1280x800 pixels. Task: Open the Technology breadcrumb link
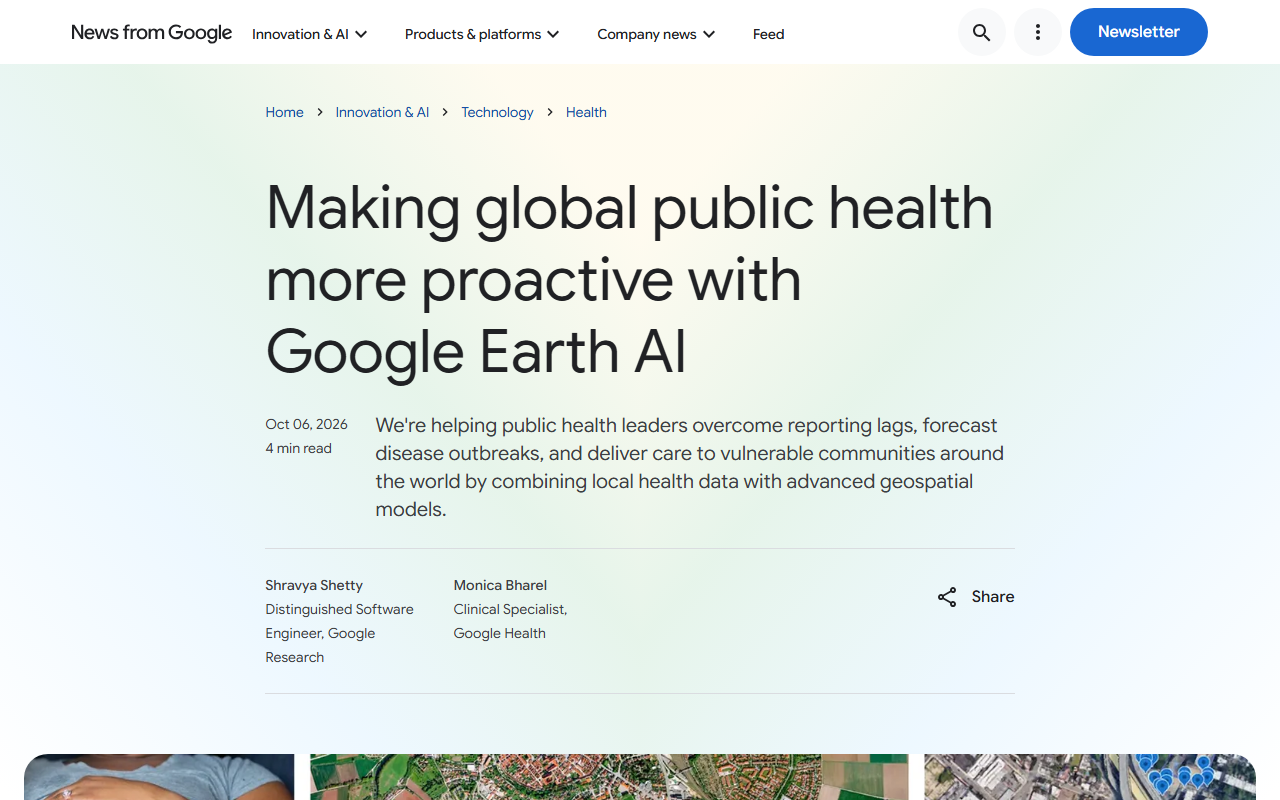pos(497,112)
